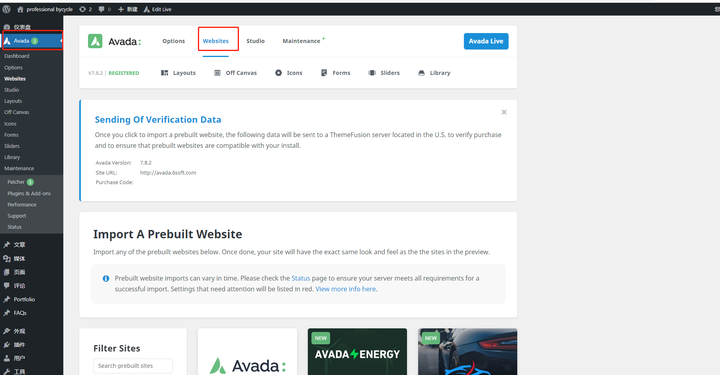720x375 pixels.
Task: Click the Dashboard gauge icon in sidebar
Action: (x=6, y=27)
